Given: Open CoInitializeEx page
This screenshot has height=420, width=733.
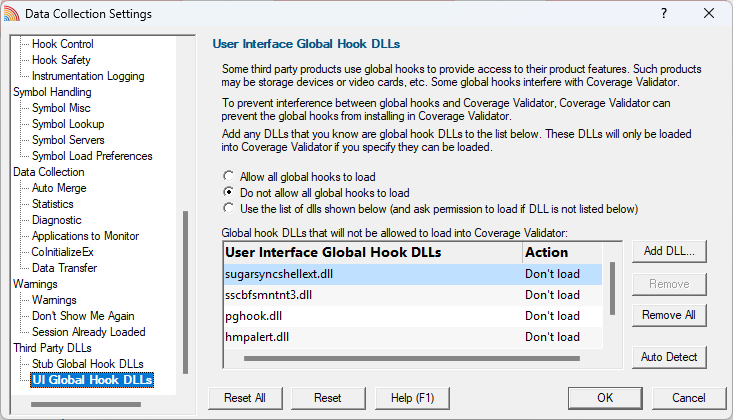Looking at the screenshot, I should pos(63,252).
